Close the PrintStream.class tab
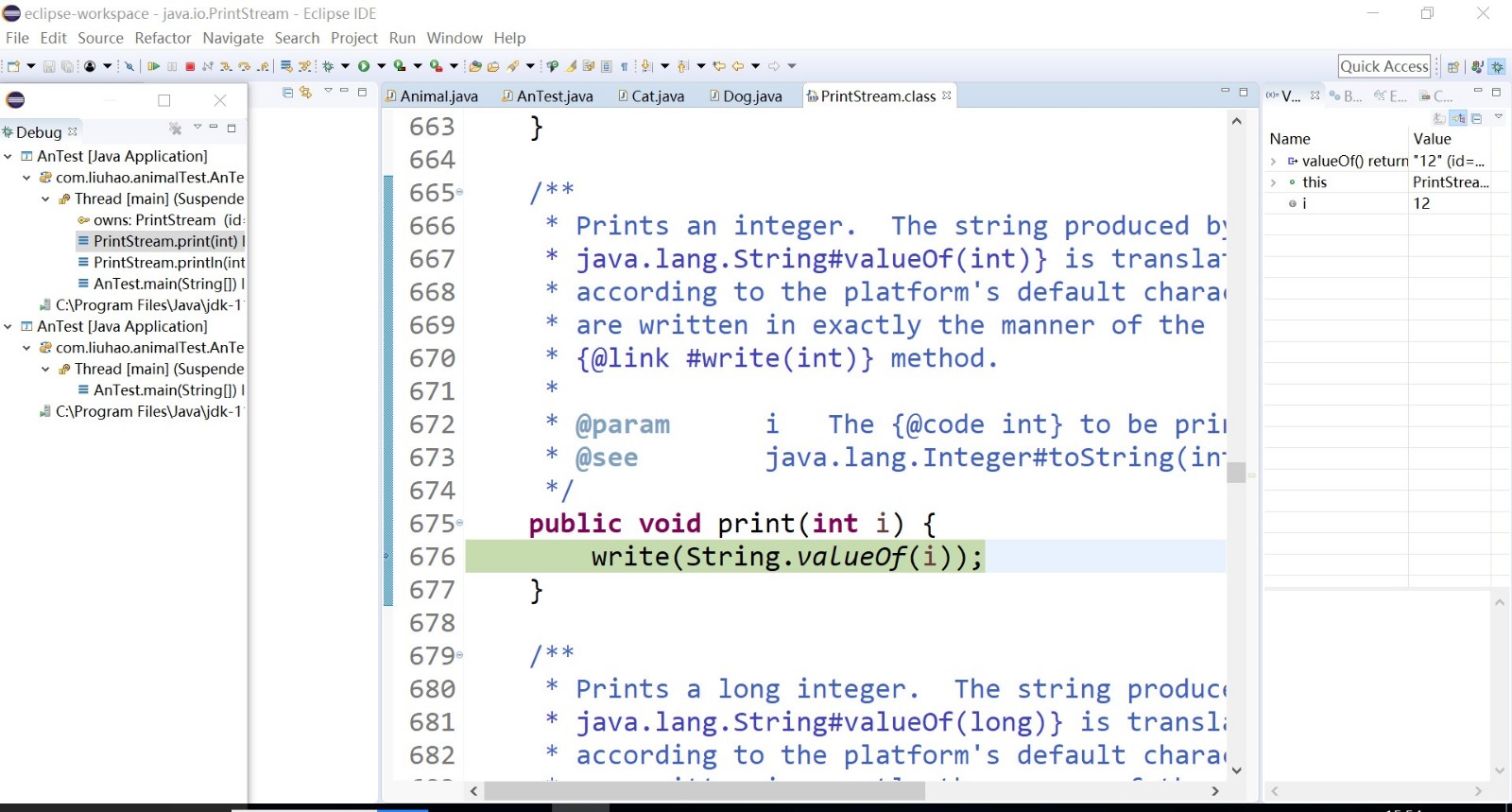The image size is (1512, 812). pos(947,95)
